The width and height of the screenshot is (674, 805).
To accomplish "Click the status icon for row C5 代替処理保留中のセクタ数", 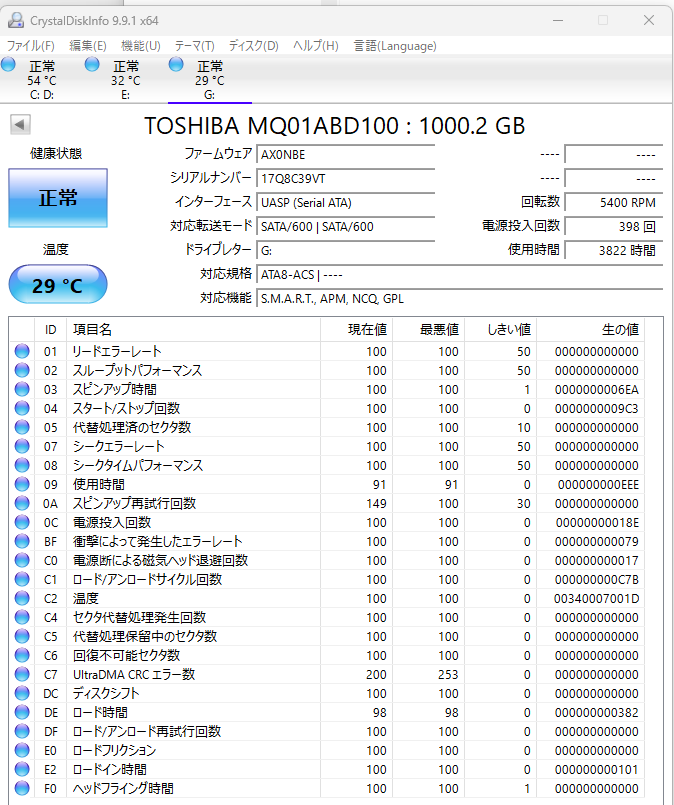I will coord(22,636).
